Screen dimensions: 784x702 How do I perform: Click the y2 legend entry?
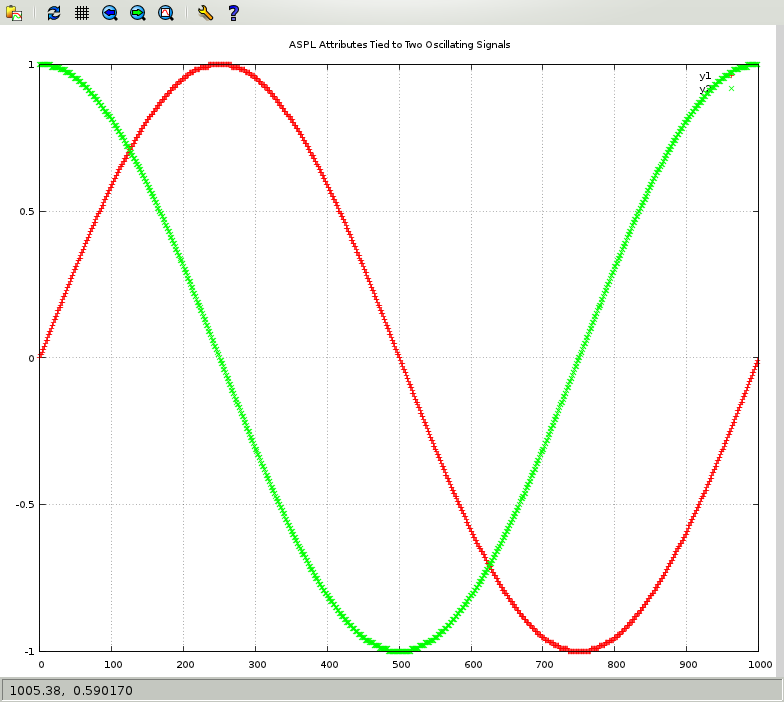[x=705, y=89]
